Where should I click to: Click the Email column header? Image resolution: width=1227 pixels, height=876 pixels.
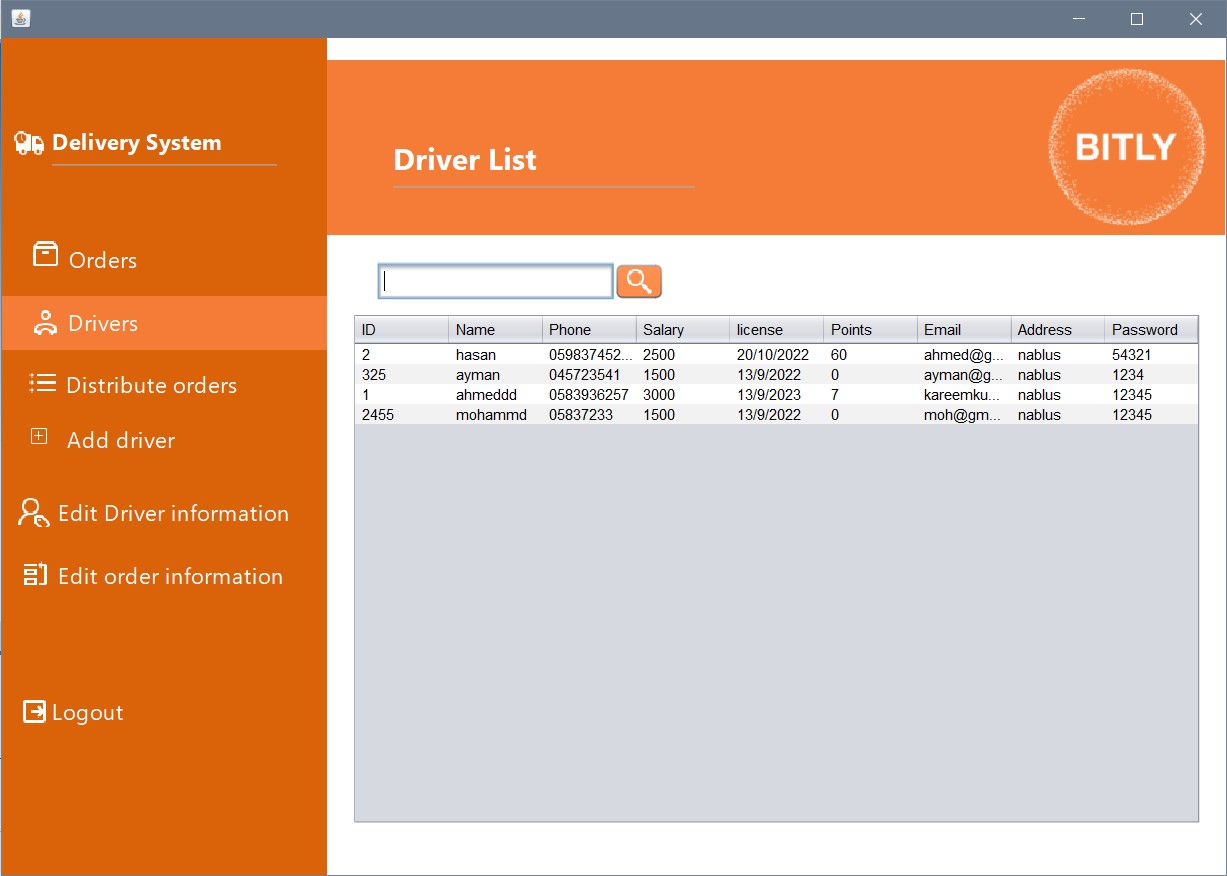pos(964,329)
